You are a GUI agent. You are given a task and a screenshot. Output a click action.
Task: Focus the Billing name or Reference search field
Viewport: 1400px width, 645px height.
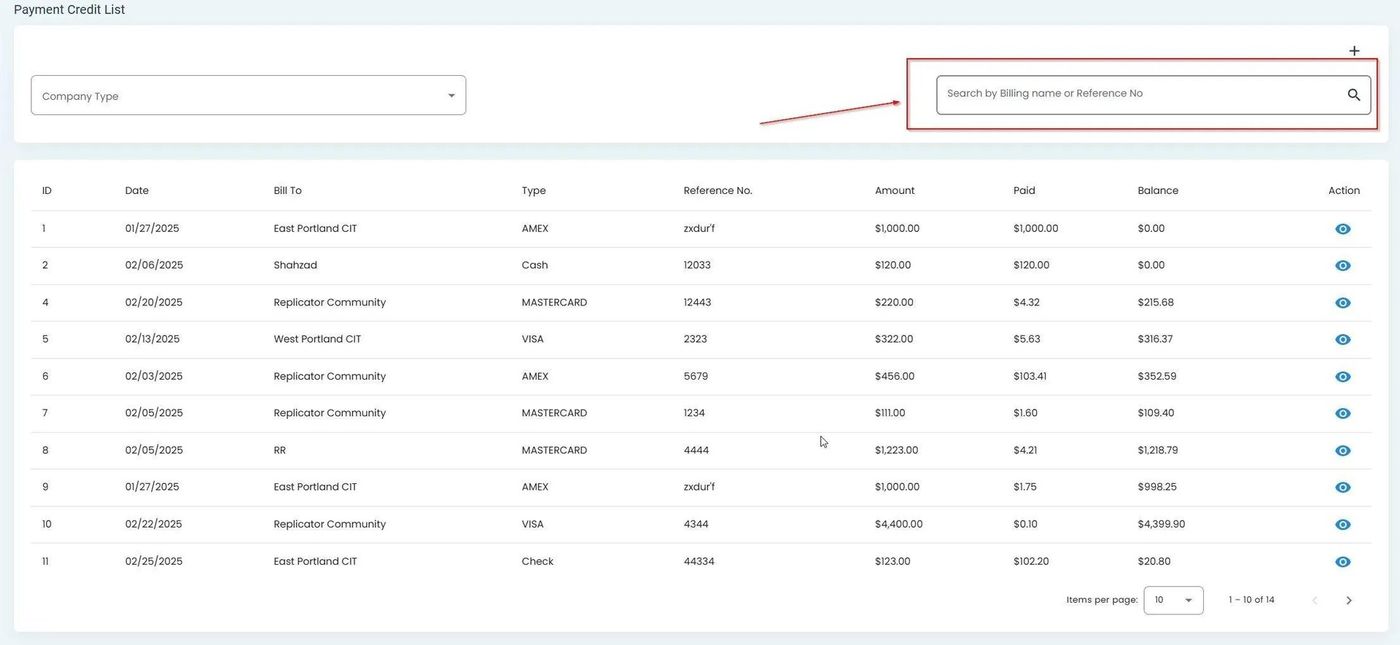(x=1140, y=94)
